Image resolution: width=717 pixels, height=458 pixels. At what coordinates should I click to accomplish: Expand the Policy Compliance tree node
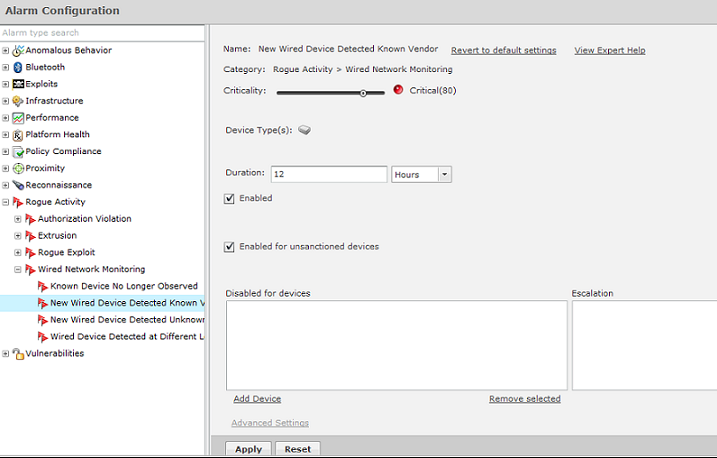click(x=5, y=152)
